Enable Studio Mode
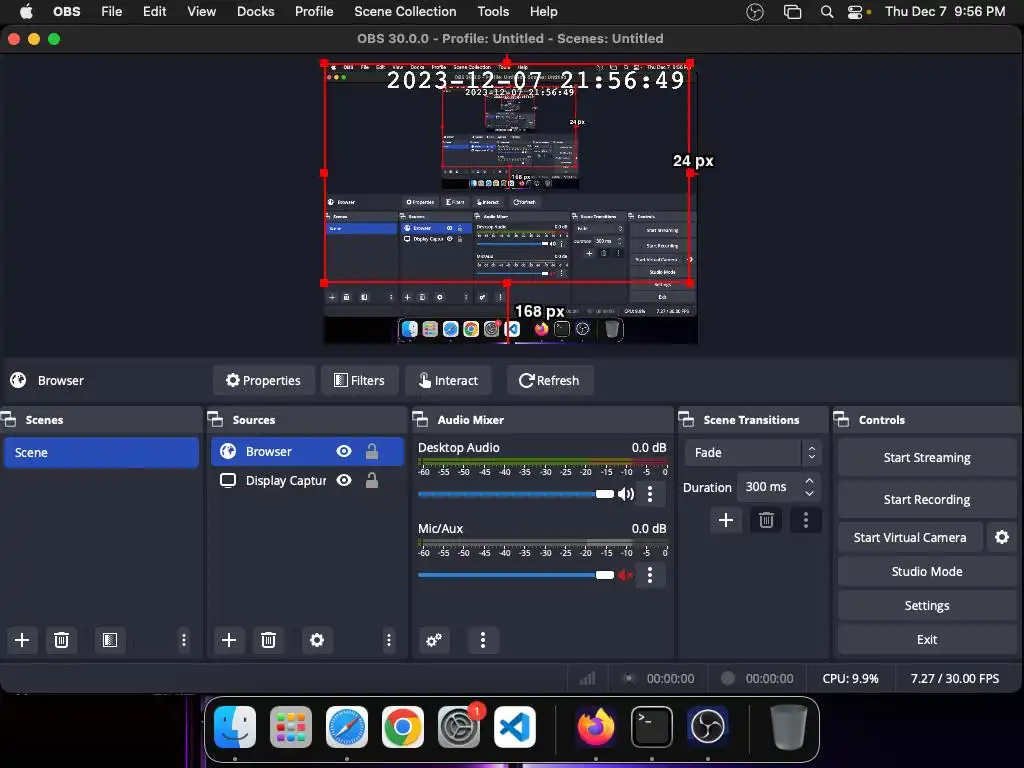This screenshot has height=768, width=1024. pyautogui.click(x=927, y=571)
